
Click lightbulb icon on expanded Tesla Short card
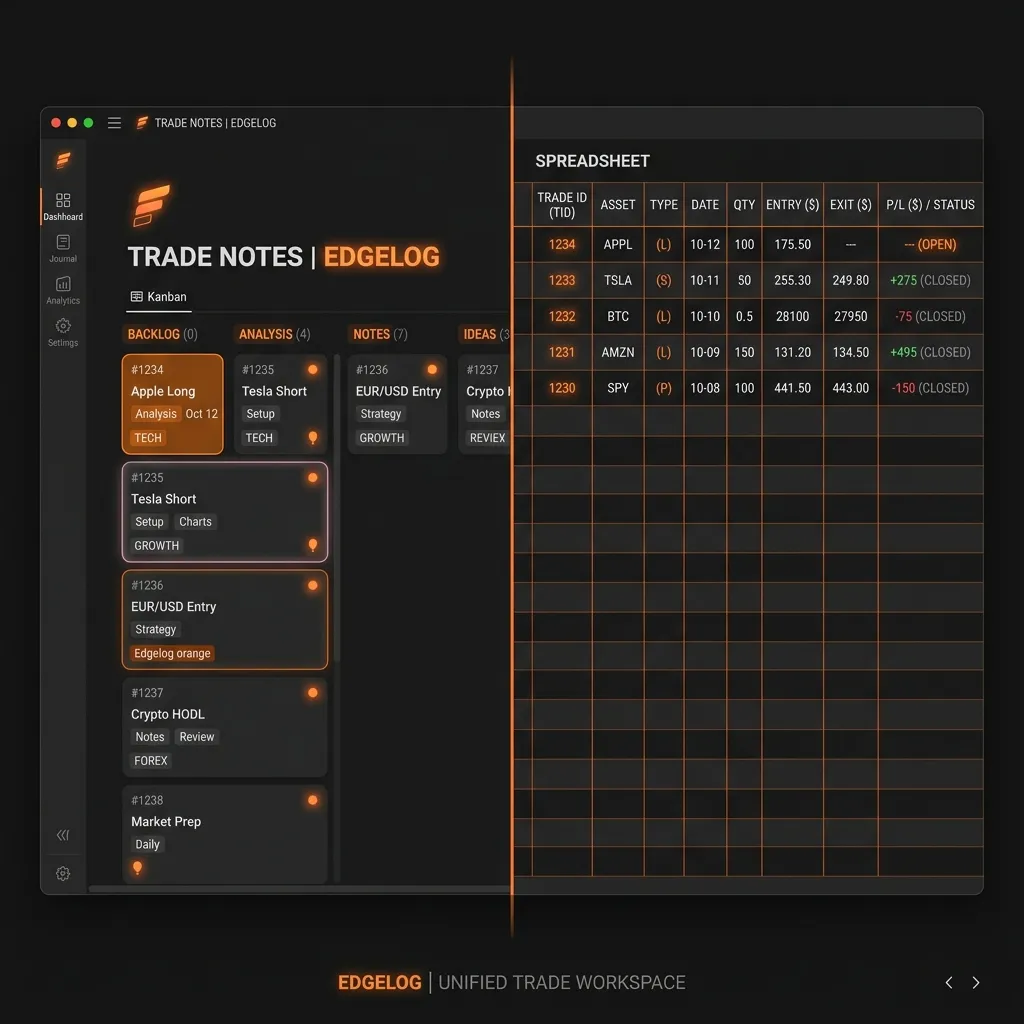(313, 545)
